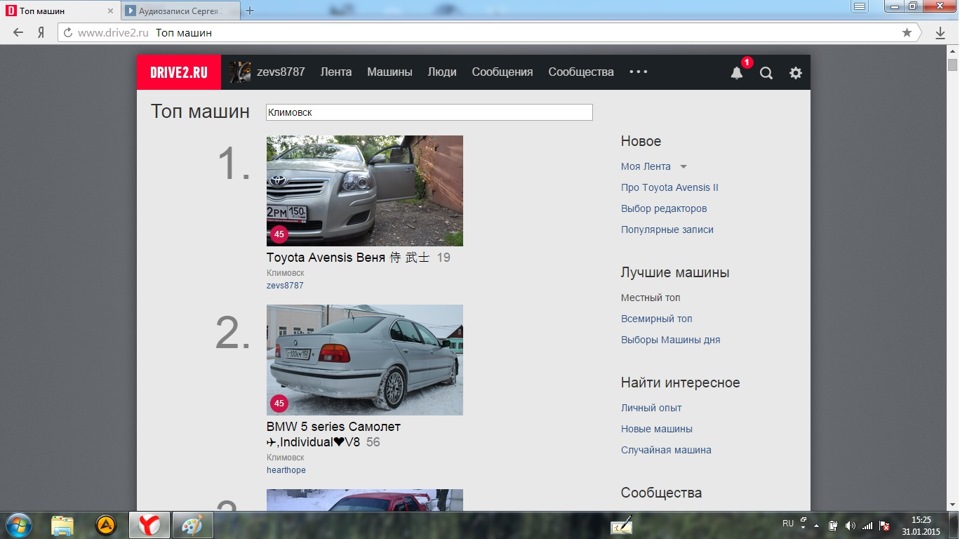Open site search magnifier icon
960x539 pixels.
[x=766, y=73]
